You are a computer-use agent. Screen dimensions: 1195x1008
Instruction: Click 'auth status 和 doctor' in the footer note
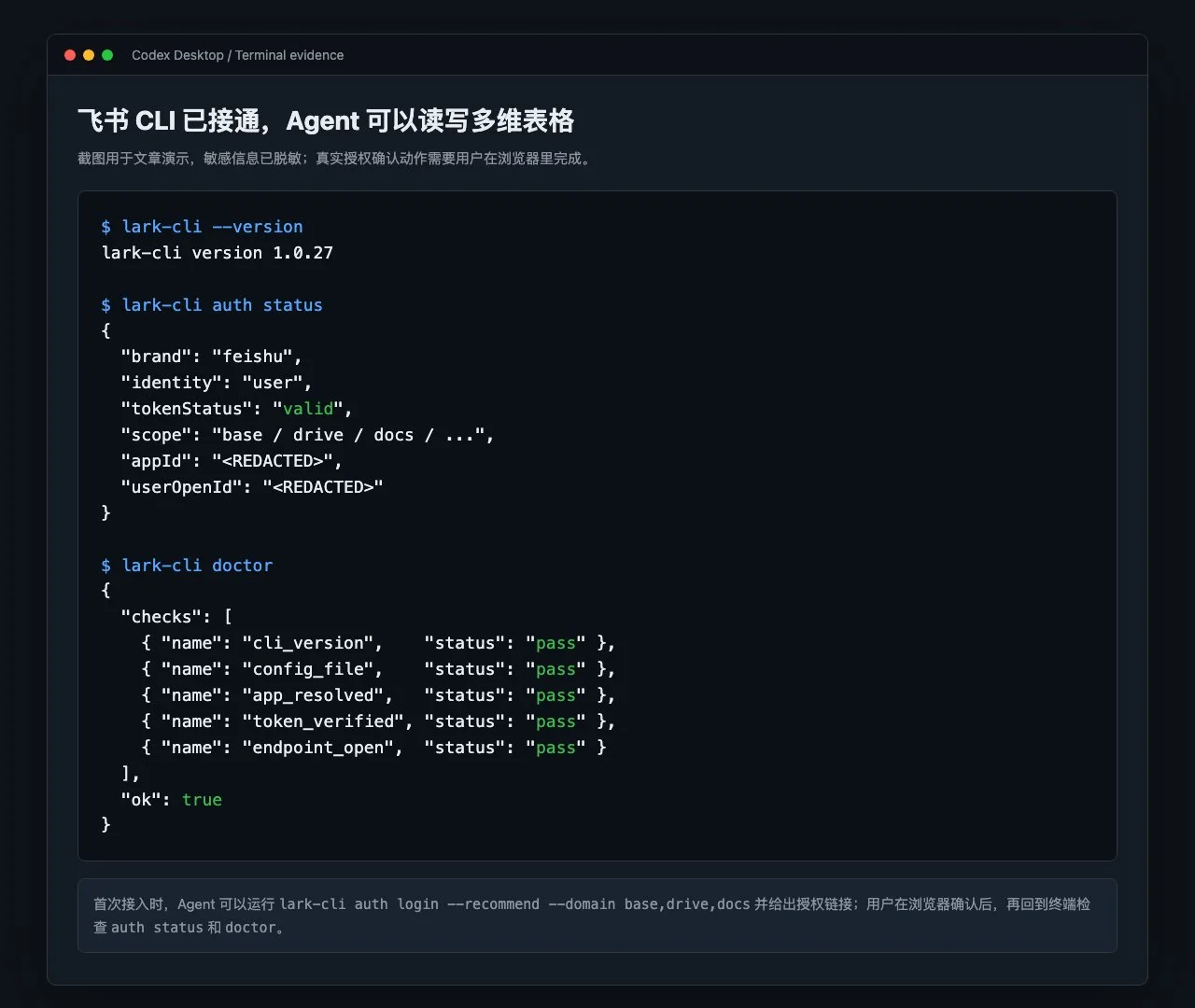tap(194, 928)
